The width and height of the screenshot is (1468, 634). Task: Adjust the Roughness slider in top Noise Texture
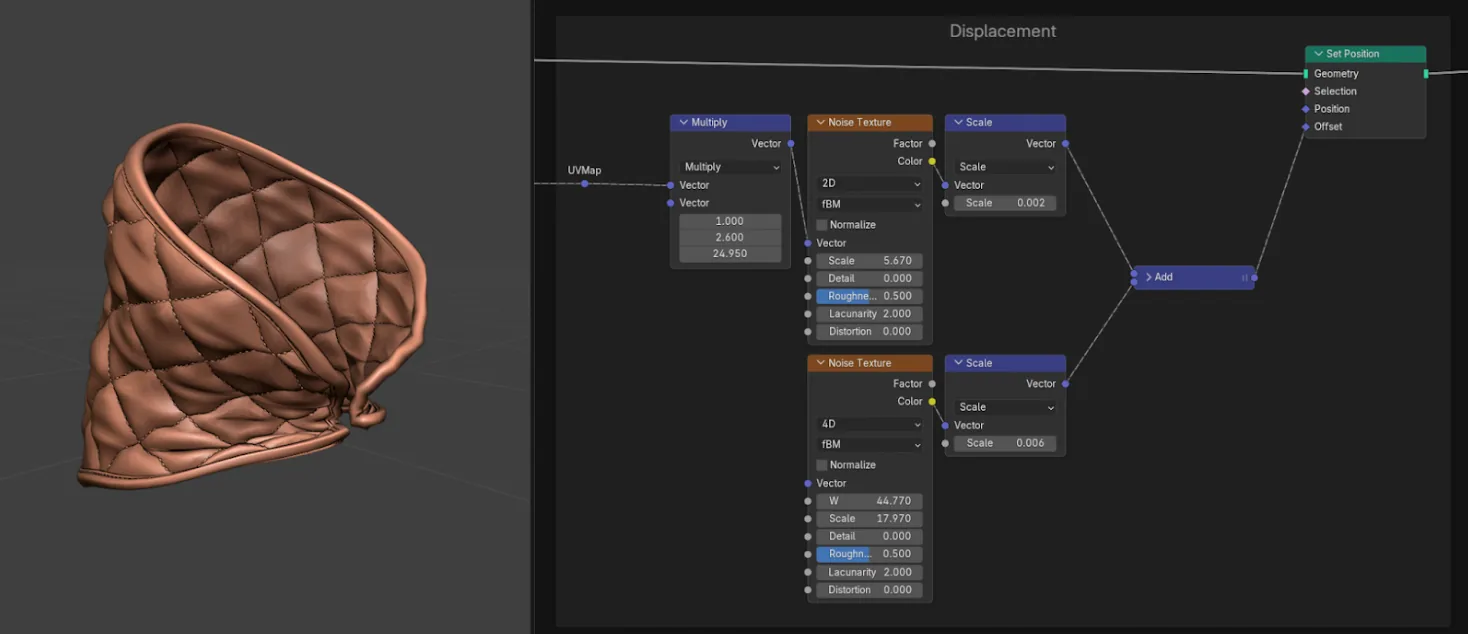[x=870, y=296]
